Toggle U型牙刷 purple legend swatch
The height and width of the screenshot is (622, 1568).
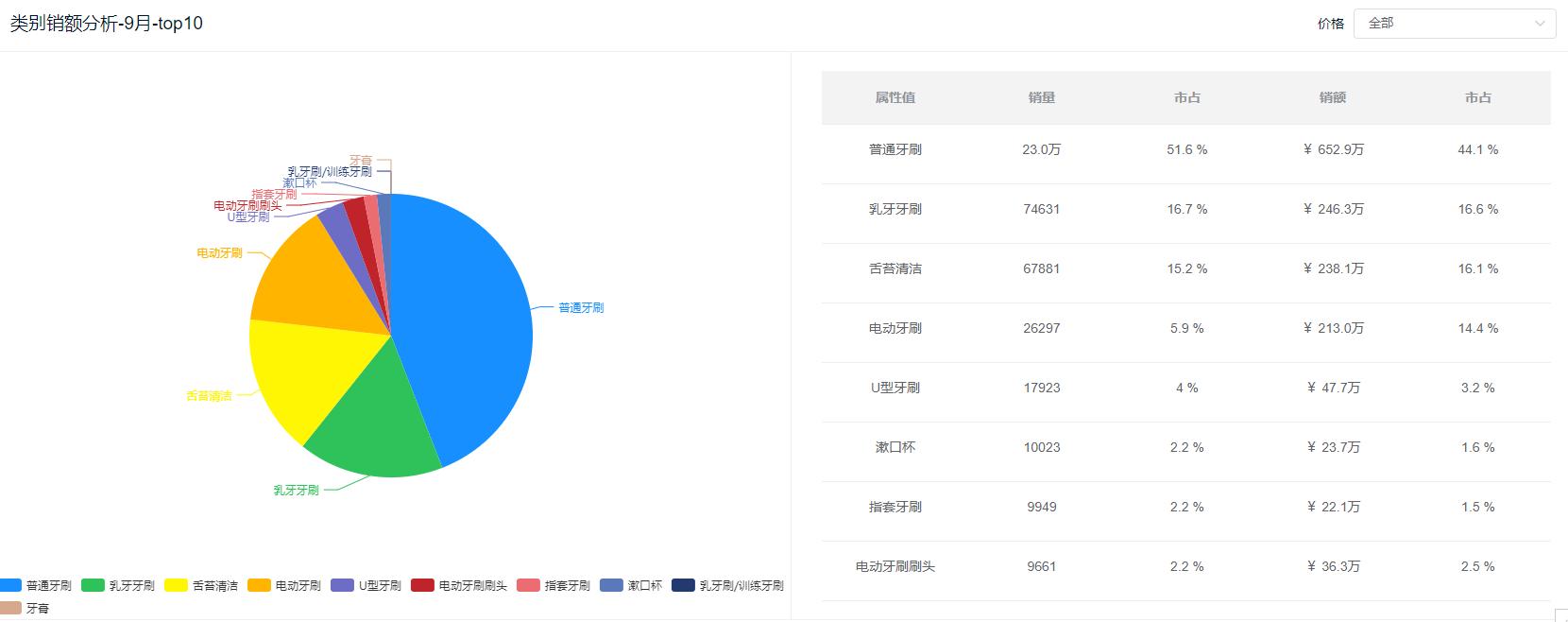(342, 585)
